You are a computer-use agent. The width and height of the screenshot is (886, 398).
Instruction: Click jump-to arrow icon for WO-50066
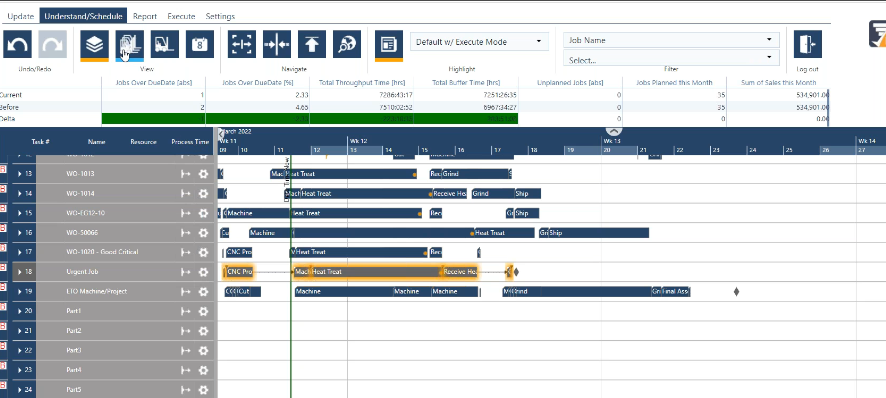[x=185, y=233]
